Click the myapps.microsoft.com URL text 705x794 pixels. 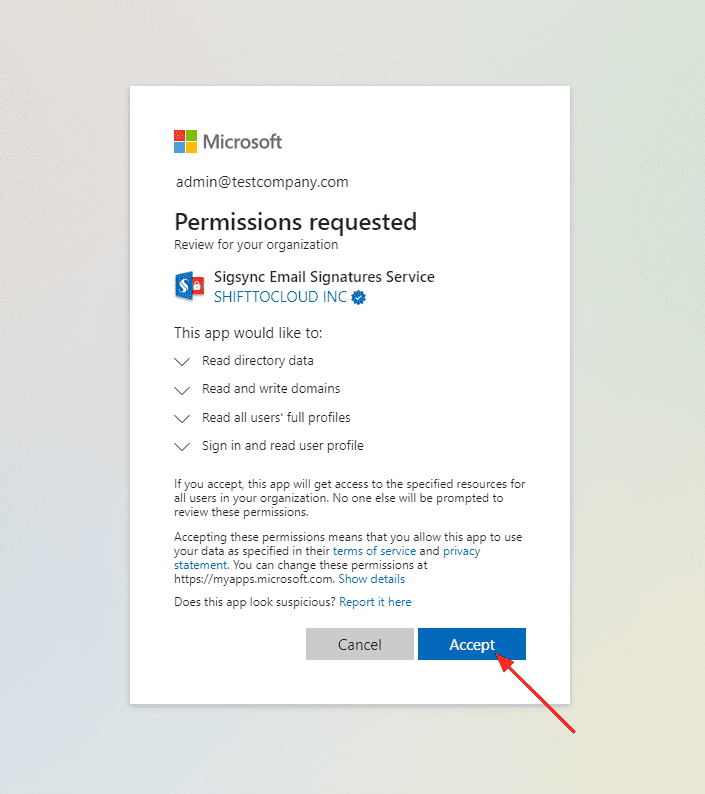point(254,579)
